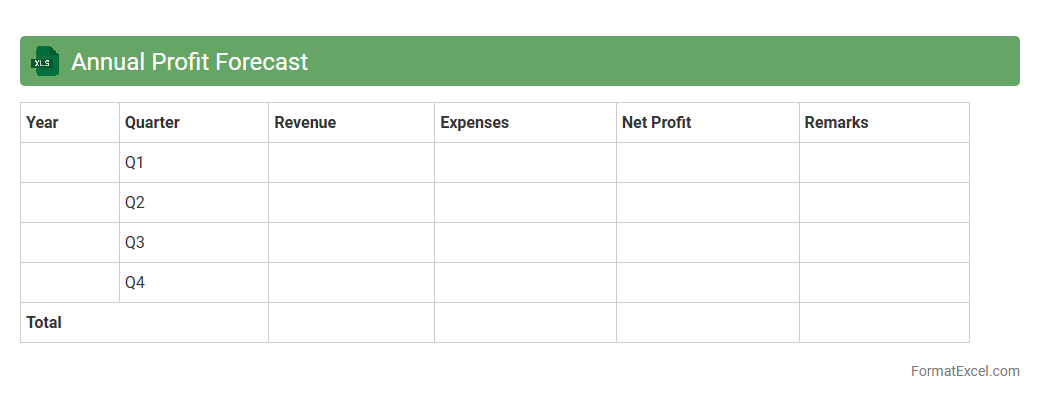Select the Year column header

[69, 123]
